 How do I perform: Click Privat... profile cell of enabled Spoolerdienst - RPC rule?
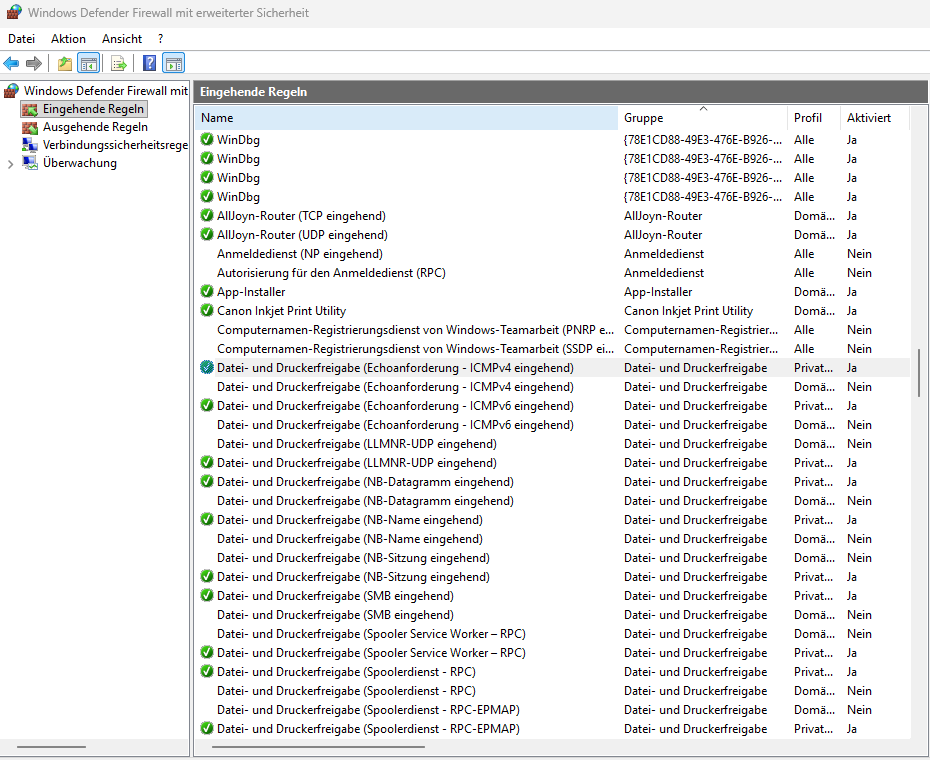coord(813,672)
